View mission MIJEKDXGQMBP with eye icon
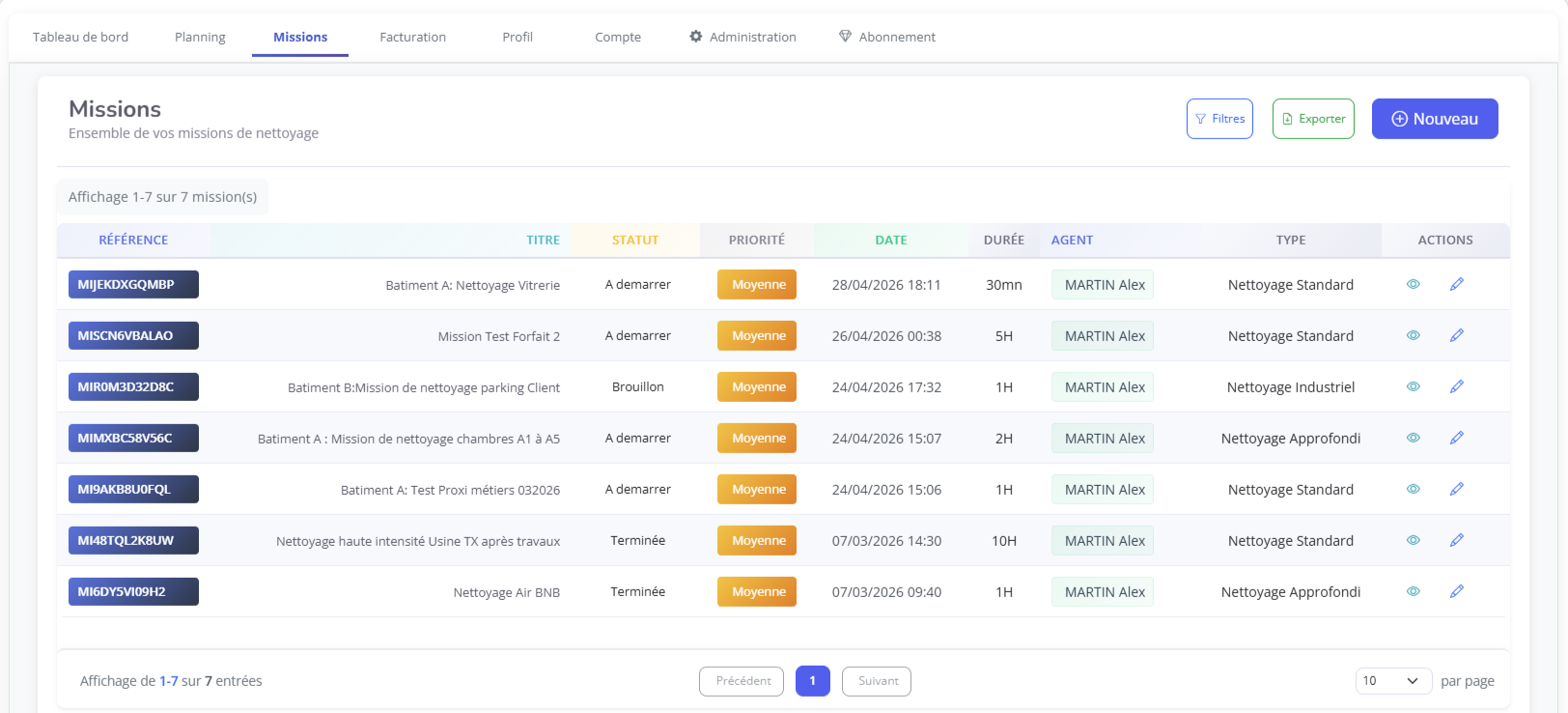This screenshot has width=1568, height=713. tap(1413, 284)
